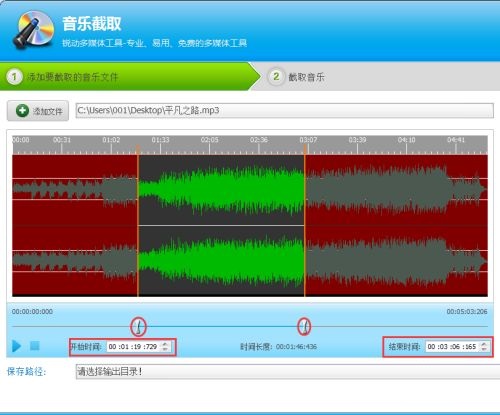Click the Play button
The height and width of the screenshot is (415, 500).
16,346
